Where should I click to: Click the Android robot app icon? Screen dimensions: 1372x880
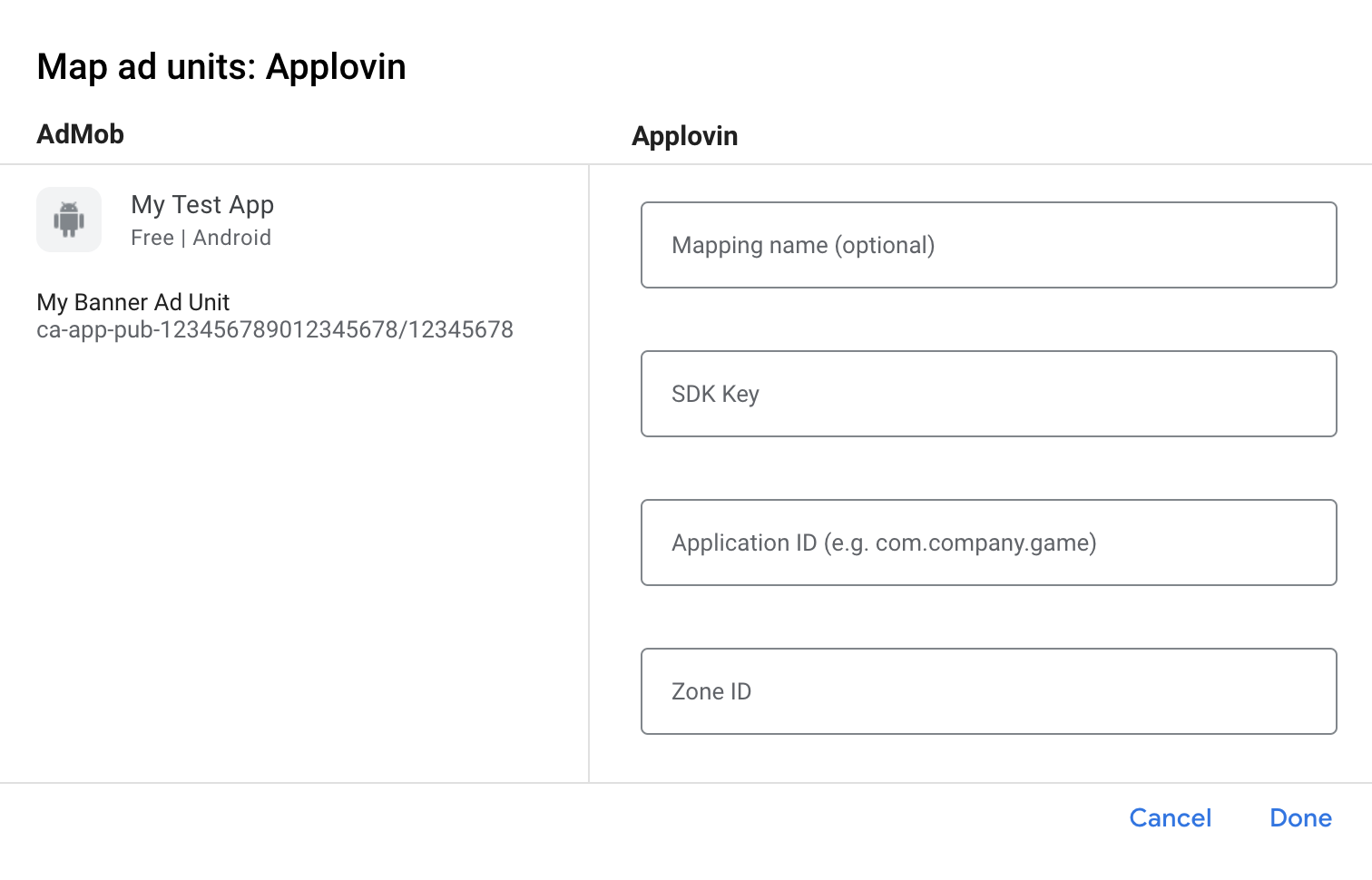point(69,220)
